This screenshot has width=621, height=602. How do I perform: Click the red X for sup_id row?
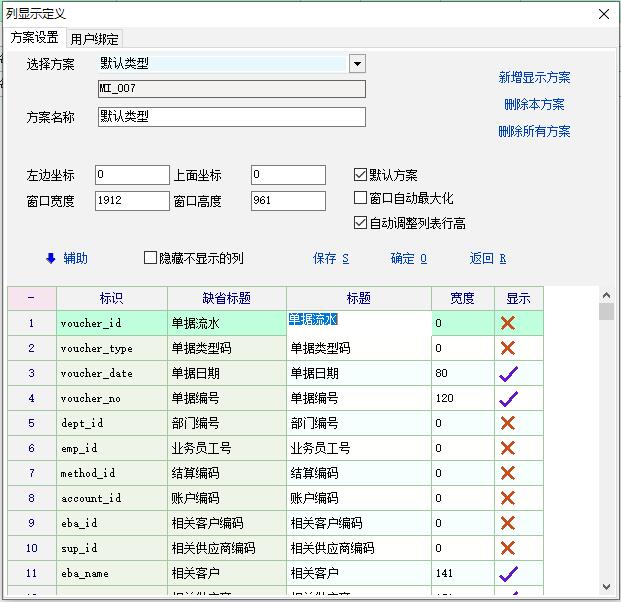[508, 548]
